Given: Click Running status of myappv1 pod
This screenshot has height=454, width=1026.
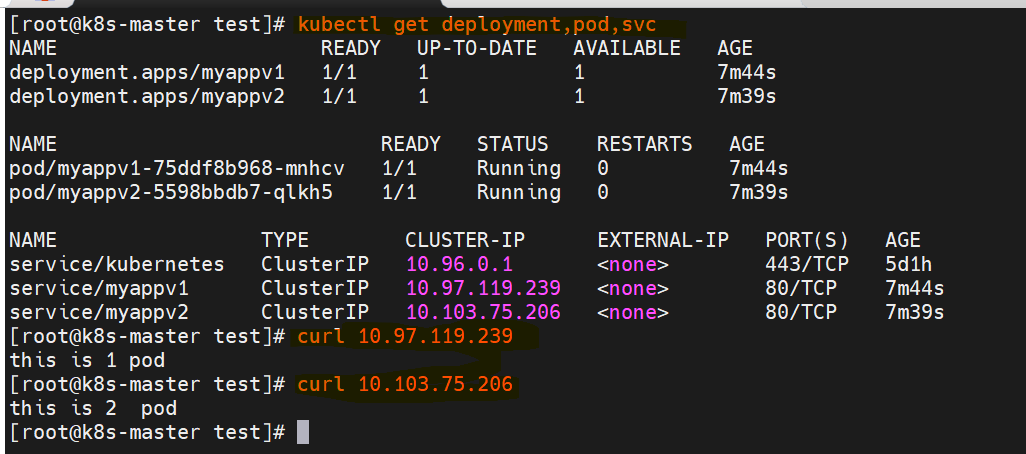Looking at the screenshot, I should pos(519,169).
